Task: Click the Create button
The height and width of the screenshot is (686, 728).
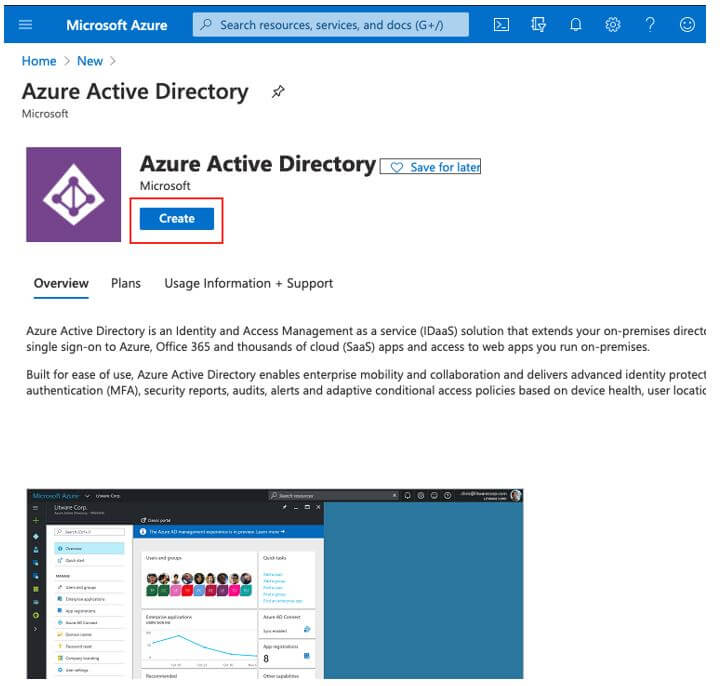Action: tap(176, 219)
